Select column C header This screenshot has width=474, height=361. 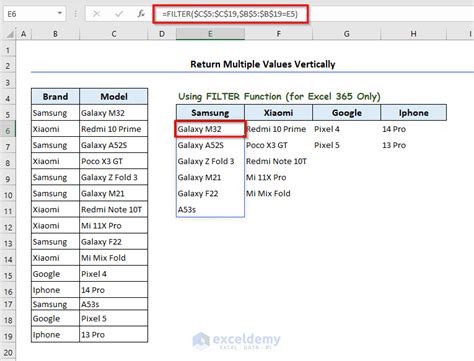pos(114,34)
